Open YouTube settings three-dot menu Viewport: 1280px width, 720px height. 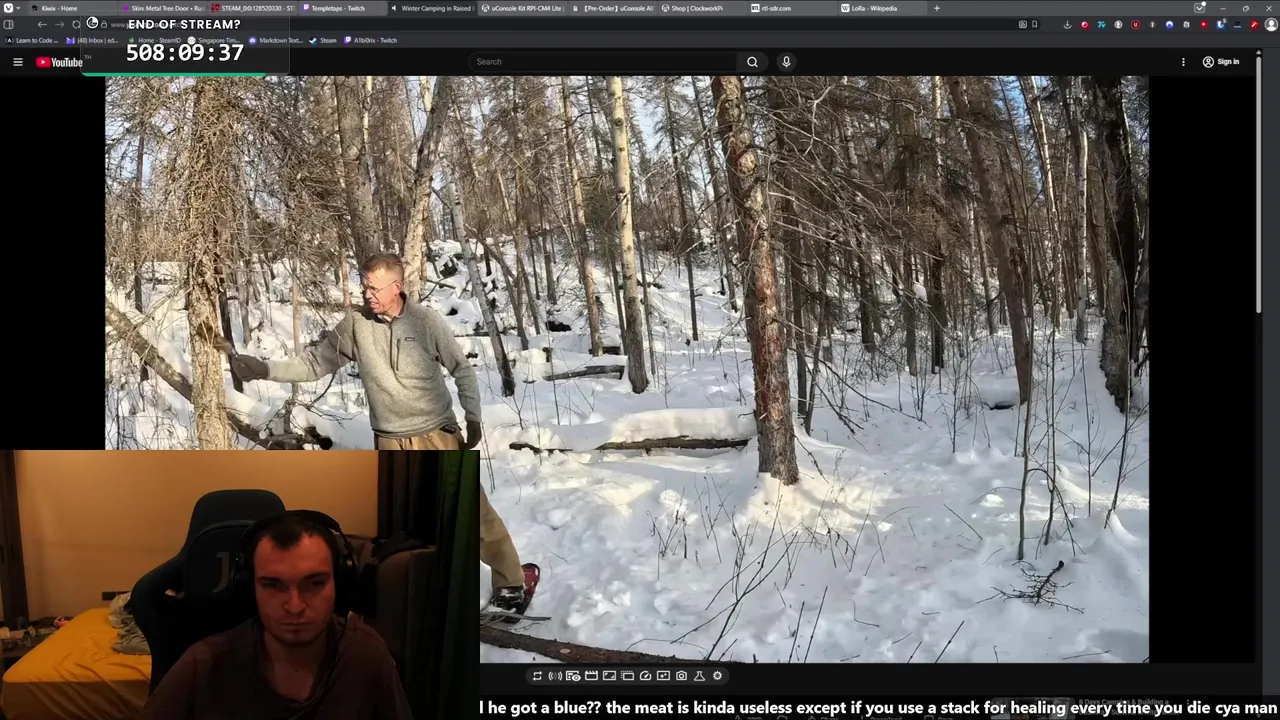pyautogui.click(x=1183, y=62)
